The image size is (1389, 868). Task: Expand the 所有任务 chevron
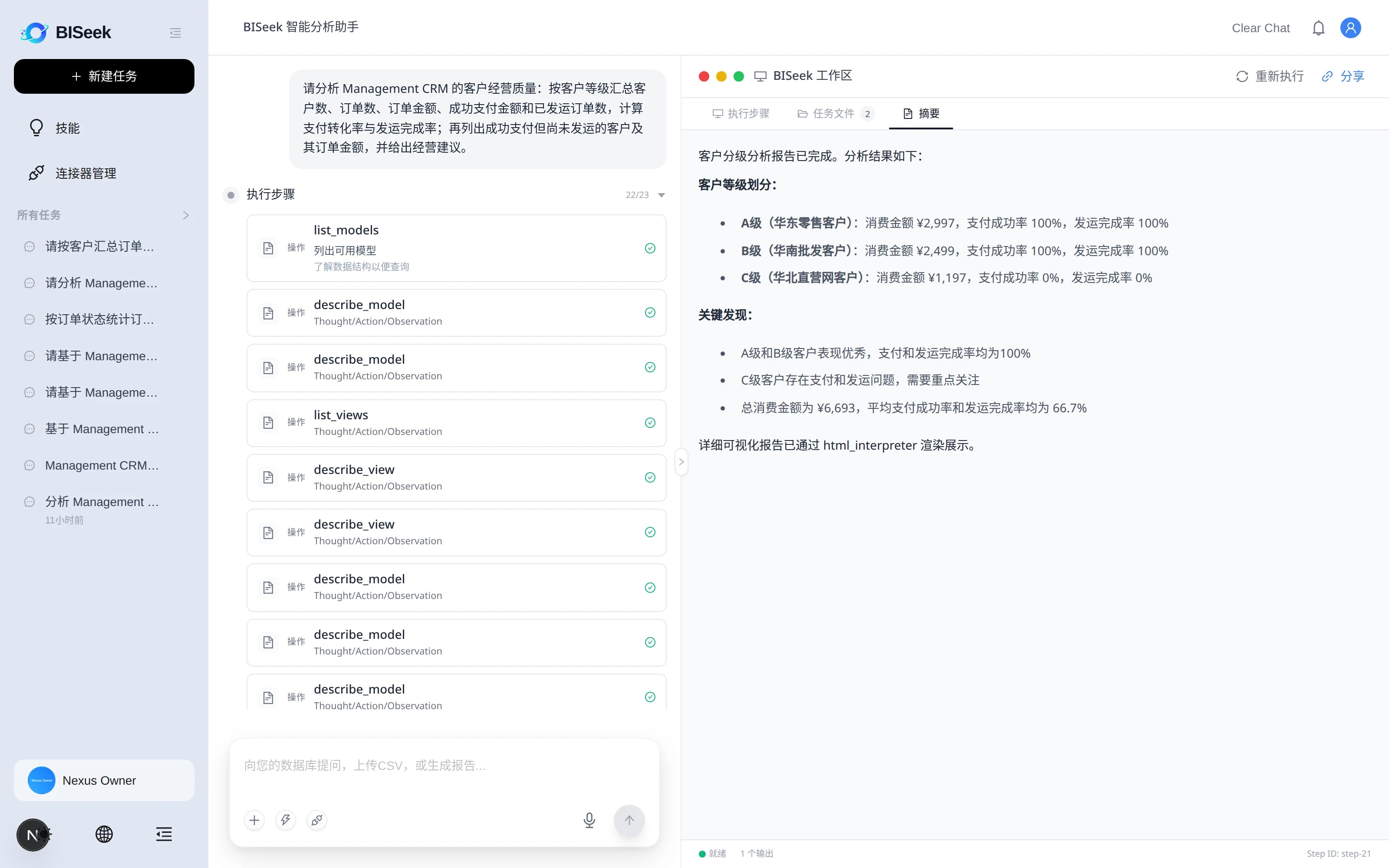coord(185,215)
